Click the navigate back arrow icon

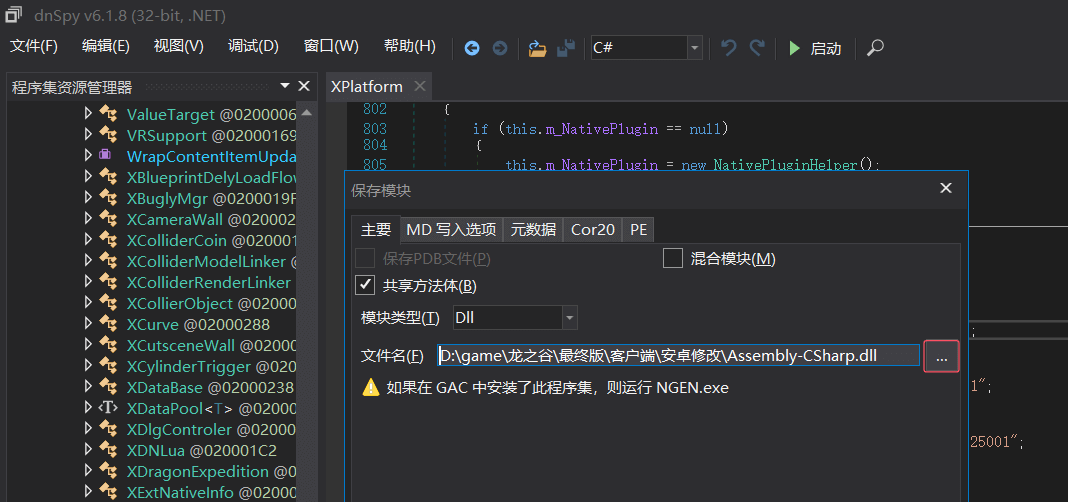pyautogui.click(x=471, y=48)
